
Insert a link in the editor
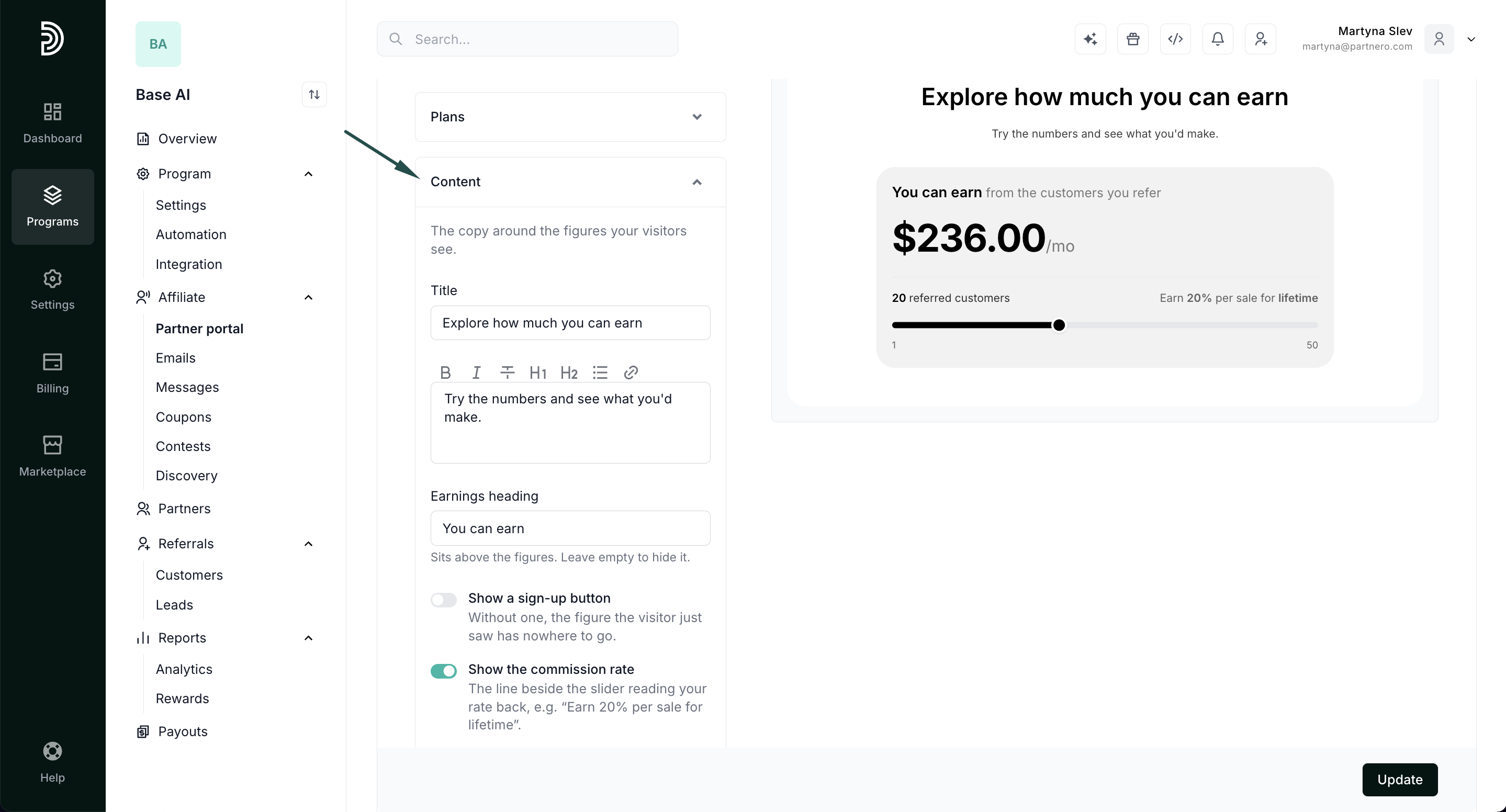coord(631,373)
